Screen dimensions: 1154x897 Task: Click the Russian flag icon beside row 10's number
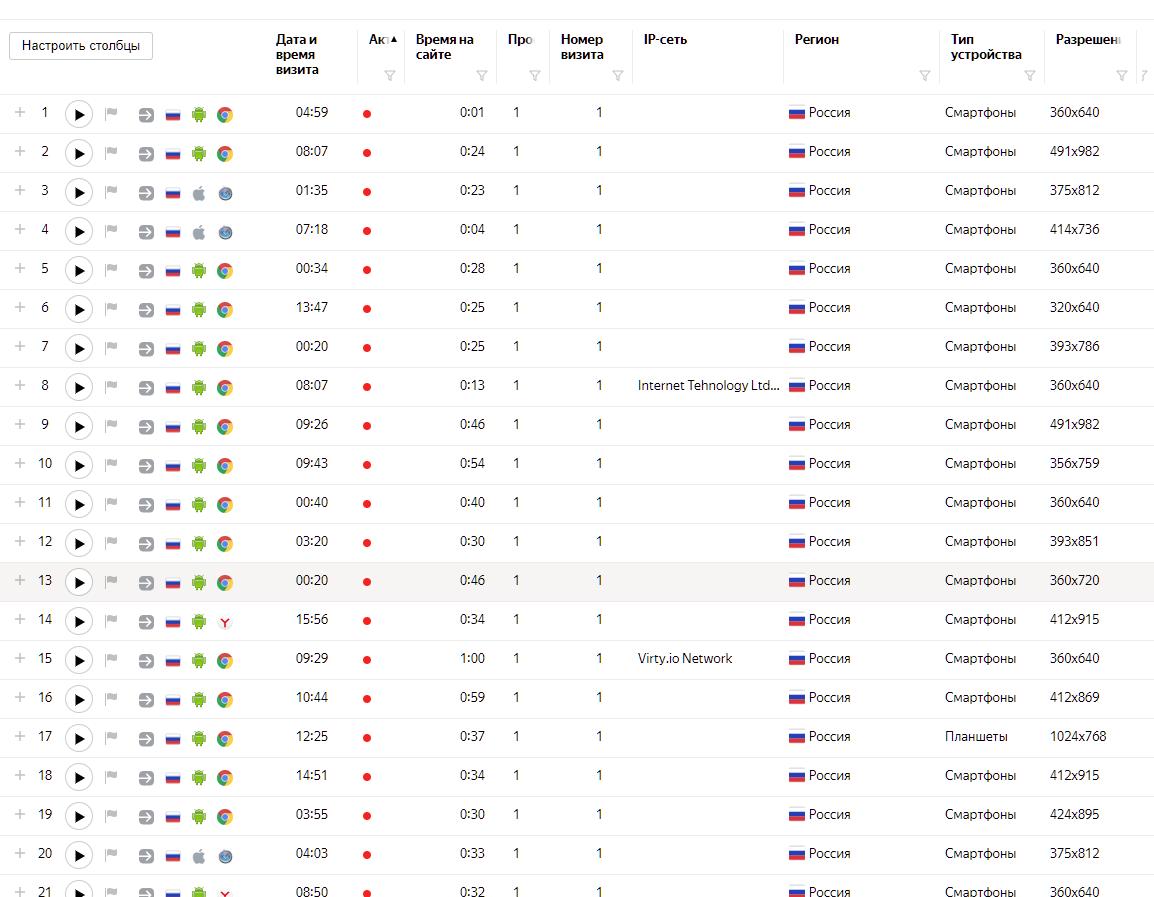click(173, 466)
